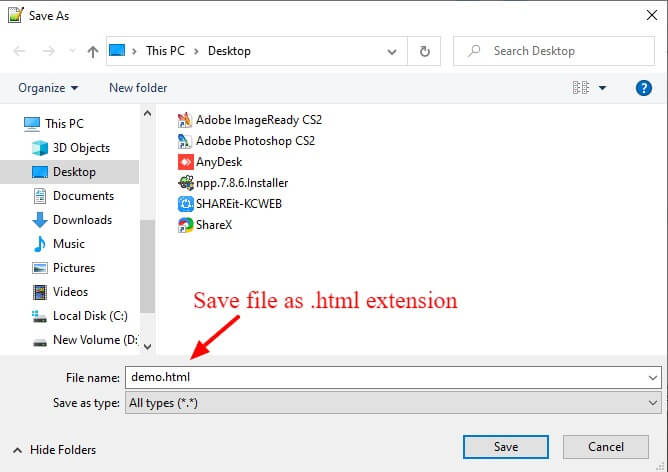This screenshot has height=472, width=668.
Task: Click the Downloads arrow icon
Action: coord(40,220)
